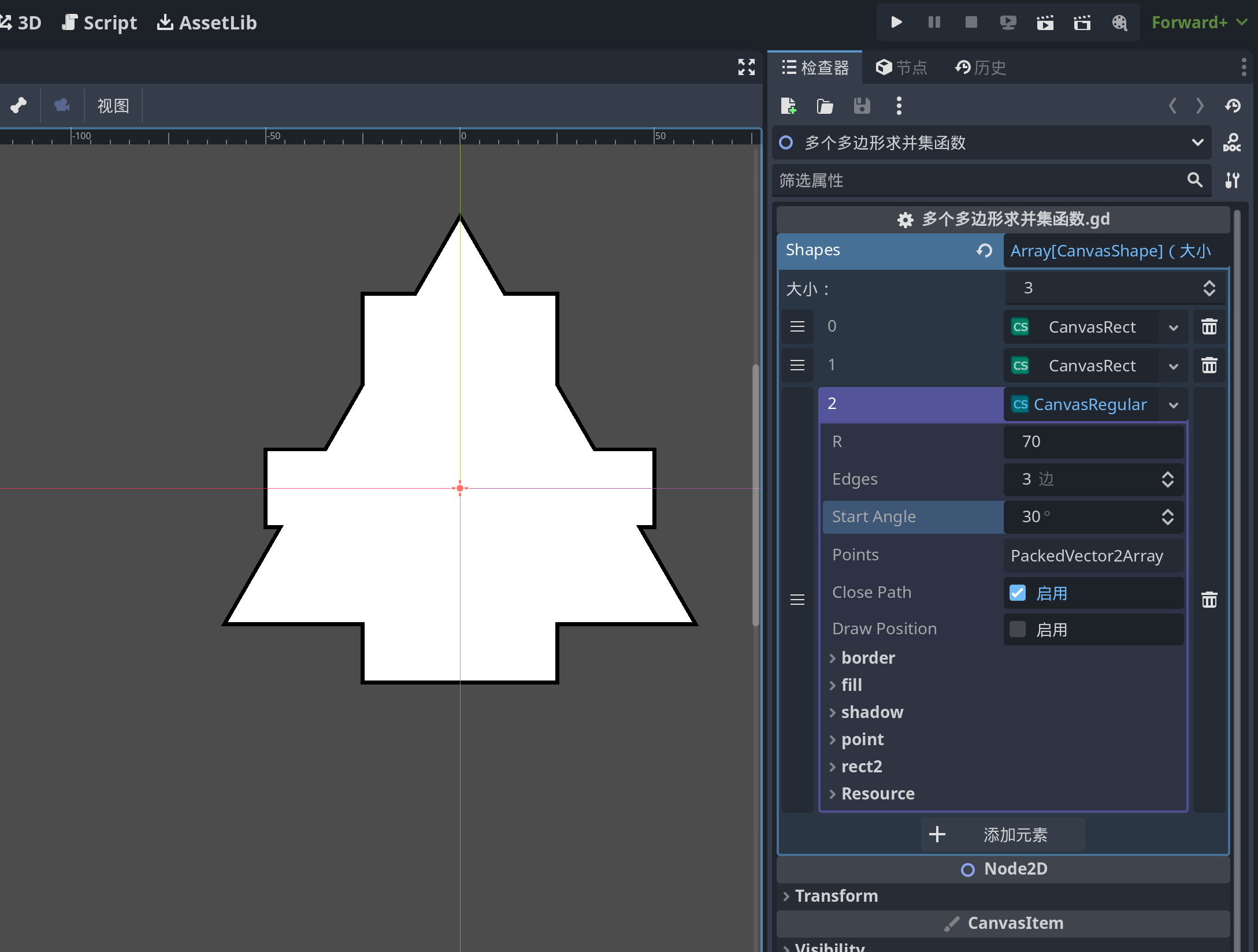
Task: Enable the Draw Position option
Action: click(x=1017, y=629)
